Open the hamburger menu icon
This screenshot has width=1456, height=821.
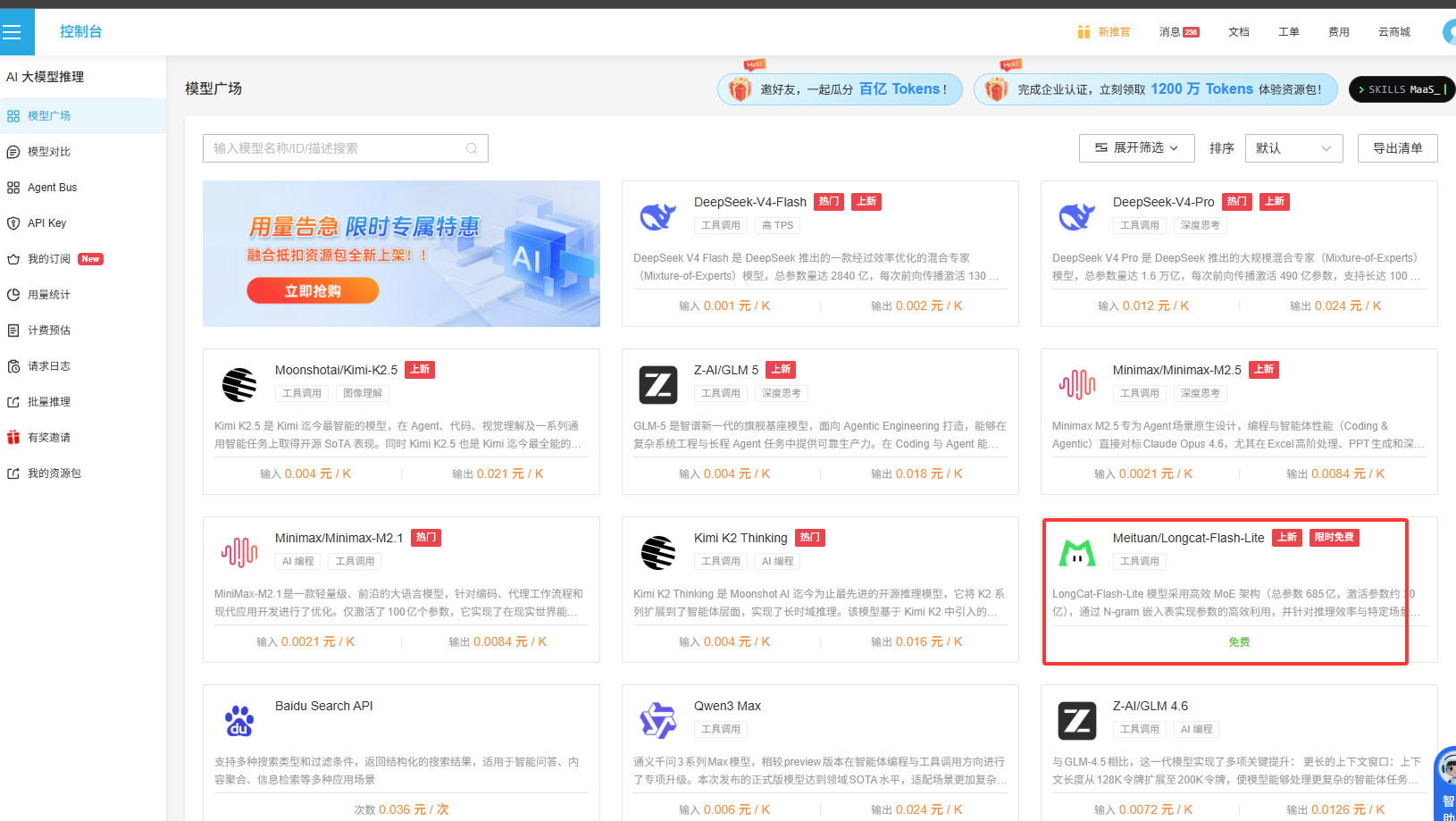point(12,32)
